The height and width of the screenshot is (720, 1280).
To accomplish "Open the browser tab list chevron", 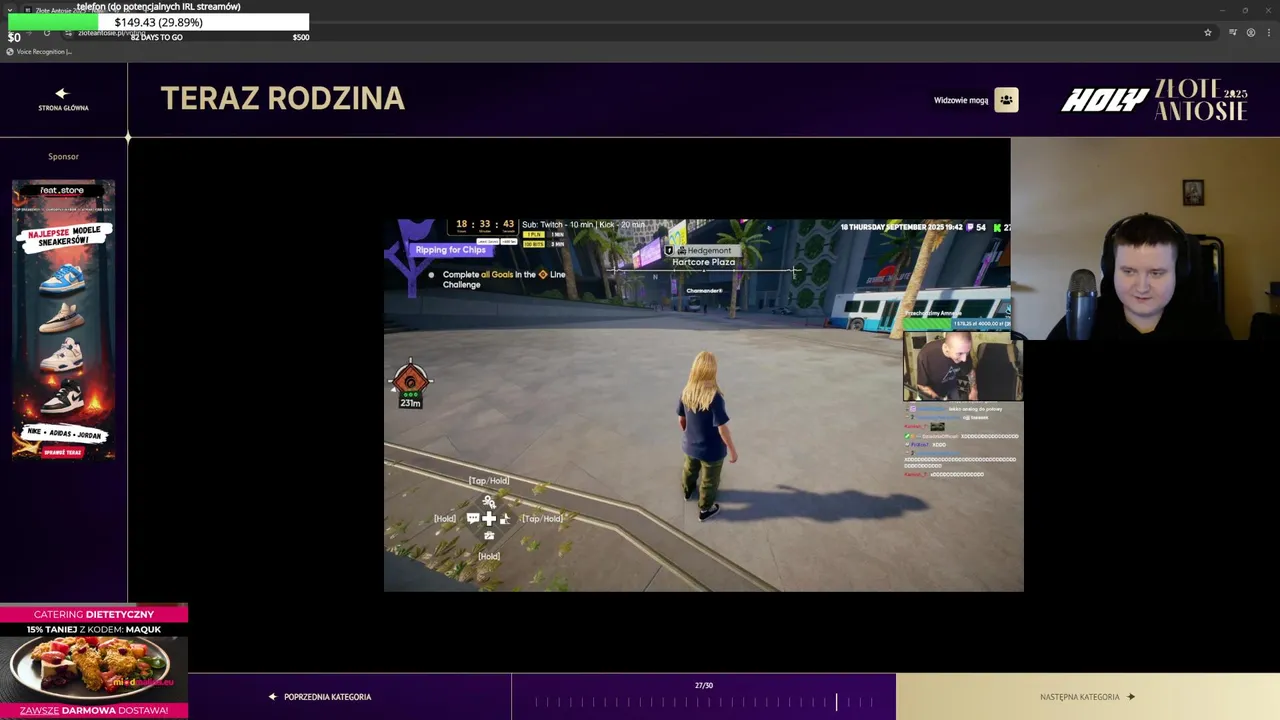I will point(10,10).
